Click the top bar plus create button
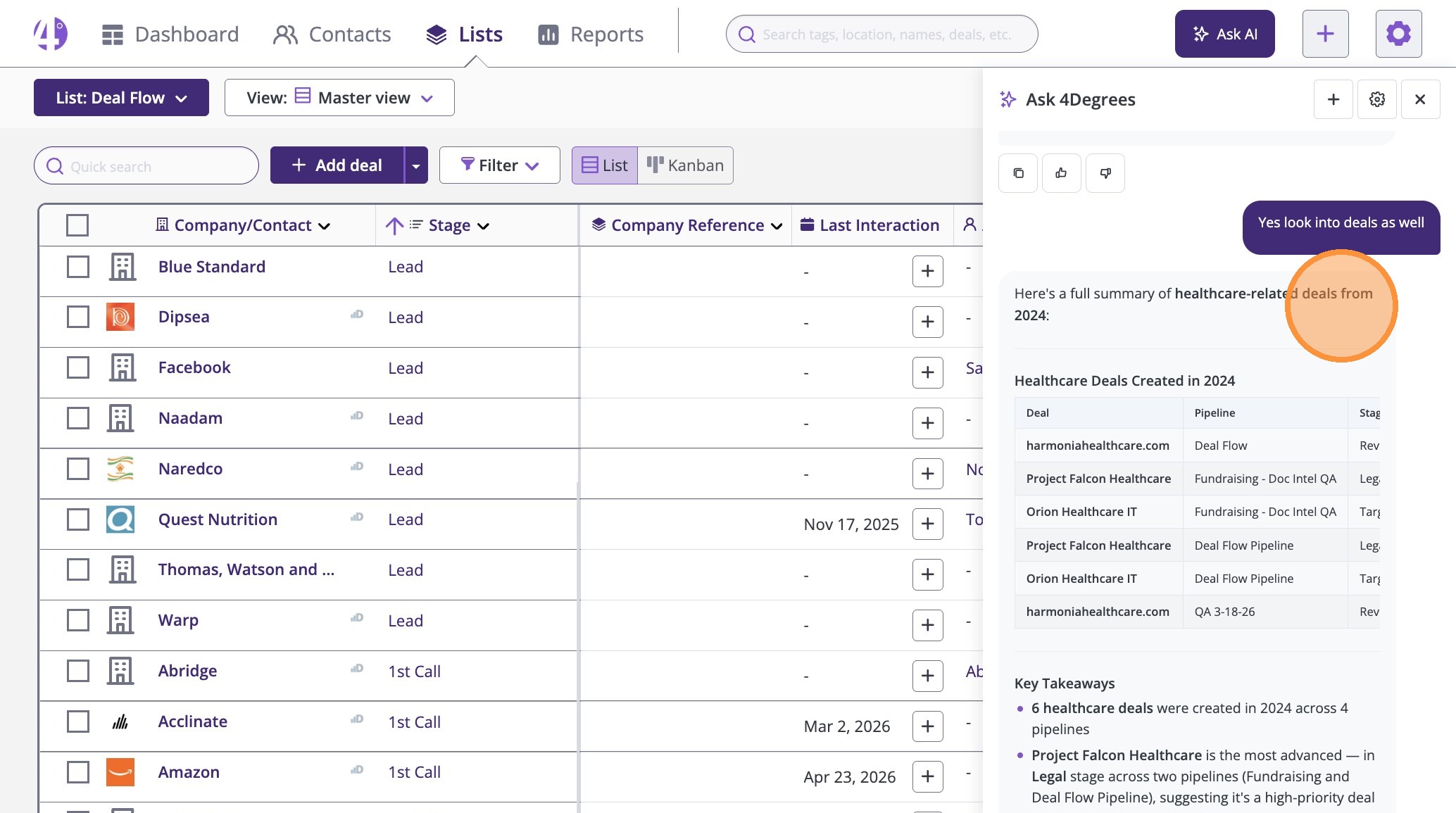This screenshot has width=1456, height=813. pos(1325,34)
